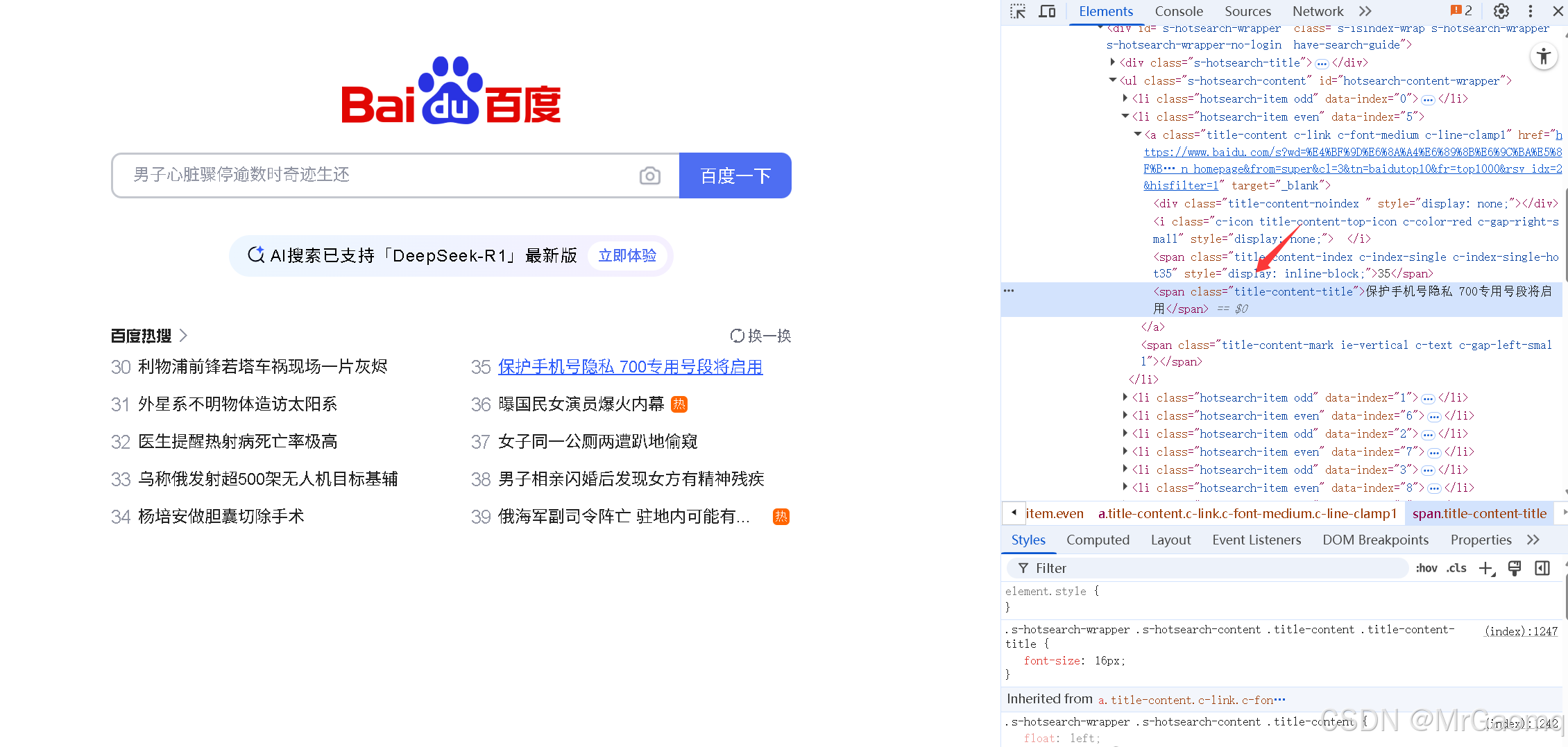The width and height of the screenshot is (1568, 747).
Task: Add new style rule plus icon
Action: click(1486, 569)
